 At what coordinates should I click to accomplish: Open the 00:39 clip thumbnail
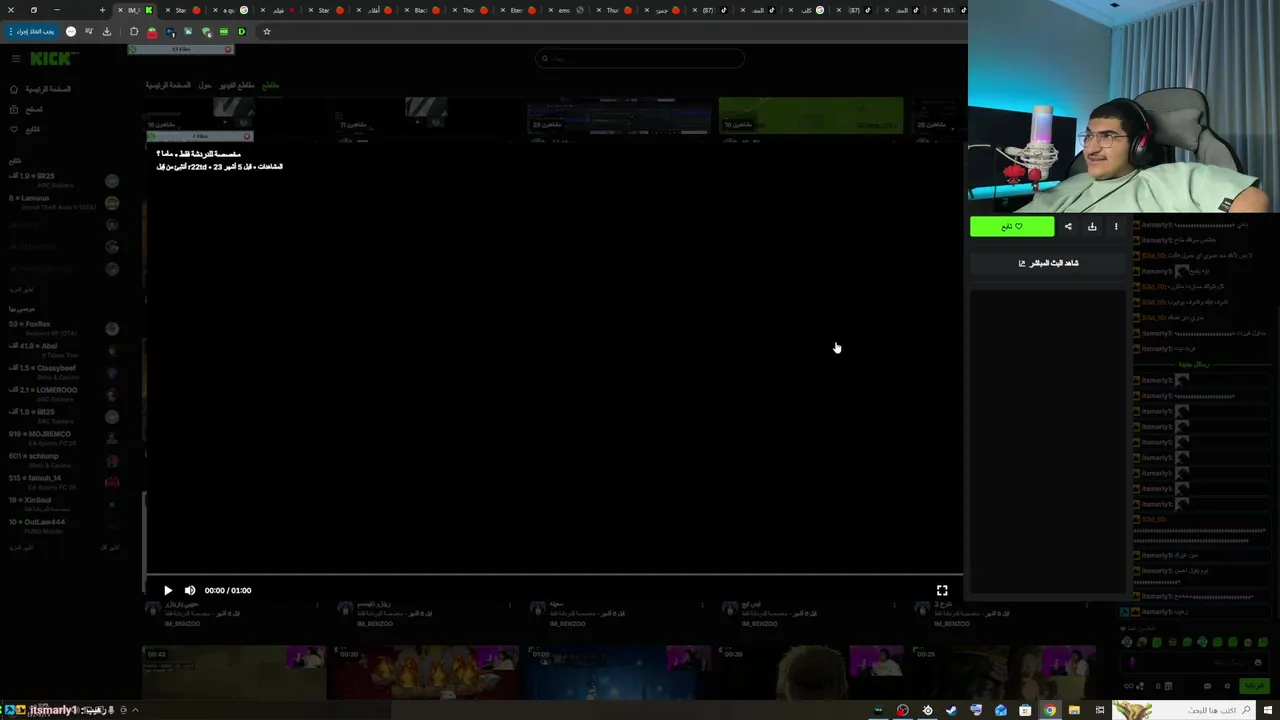point(810,672)
